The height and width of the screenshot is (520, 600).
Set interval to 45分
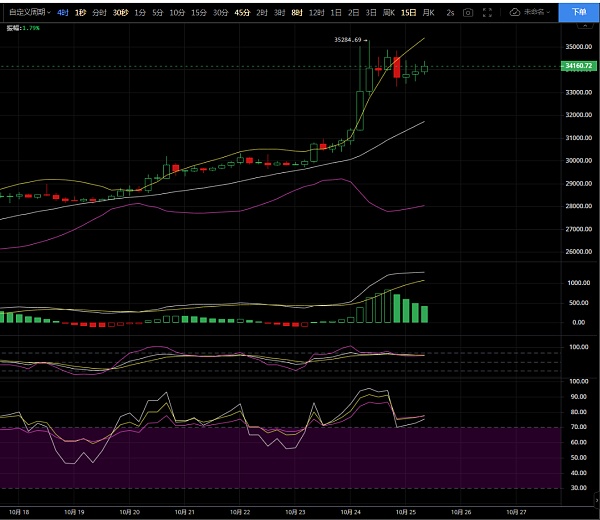(242, 12)
